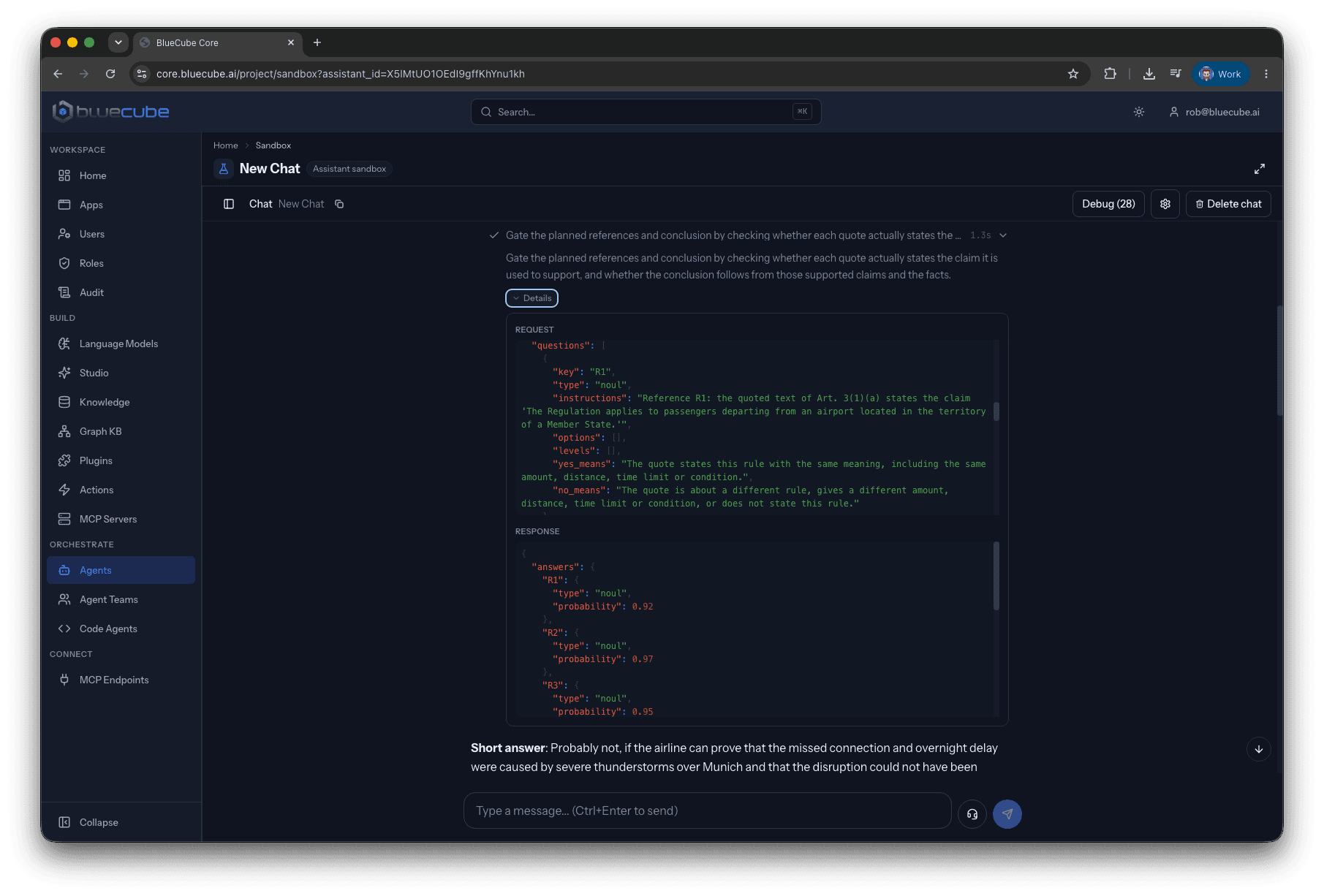The height and width of the screenshot is (896, 1324).
Task: Open browser downloads
Action: 1149,74
